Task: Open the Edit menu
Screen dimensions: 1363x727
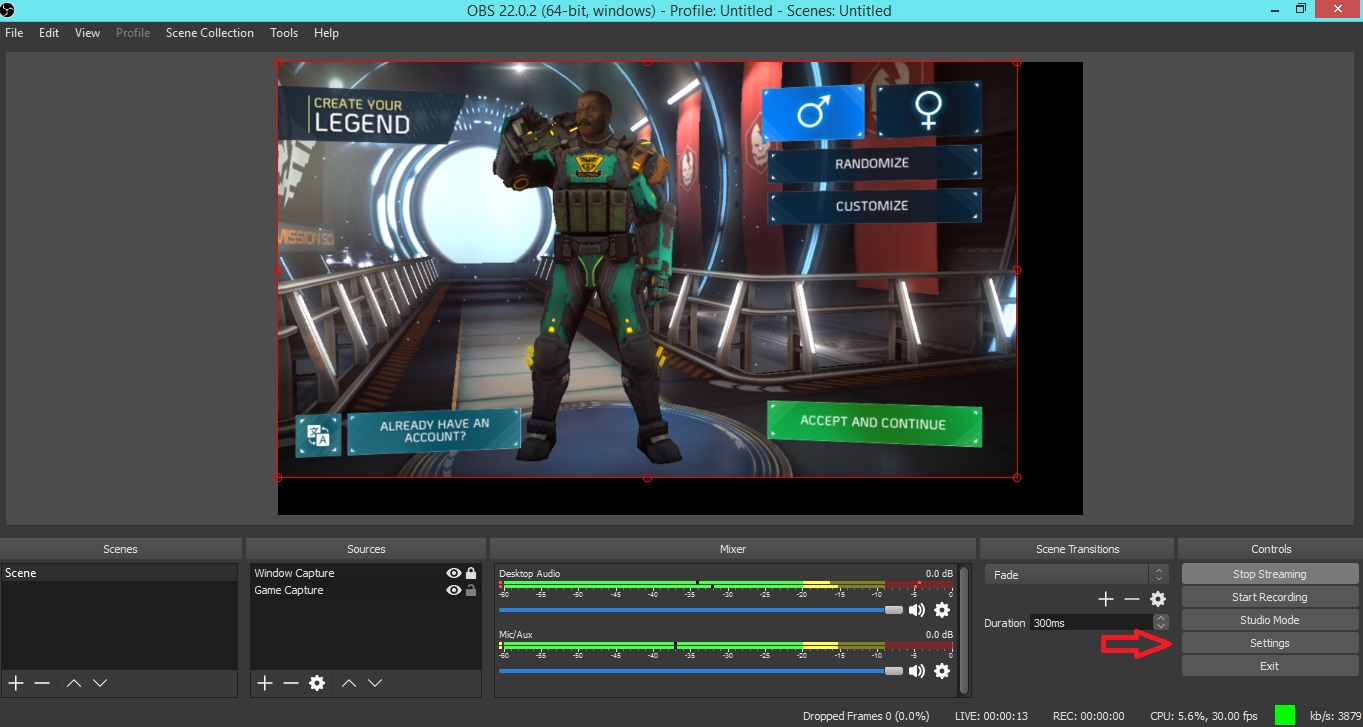Action: coord(49,33)
